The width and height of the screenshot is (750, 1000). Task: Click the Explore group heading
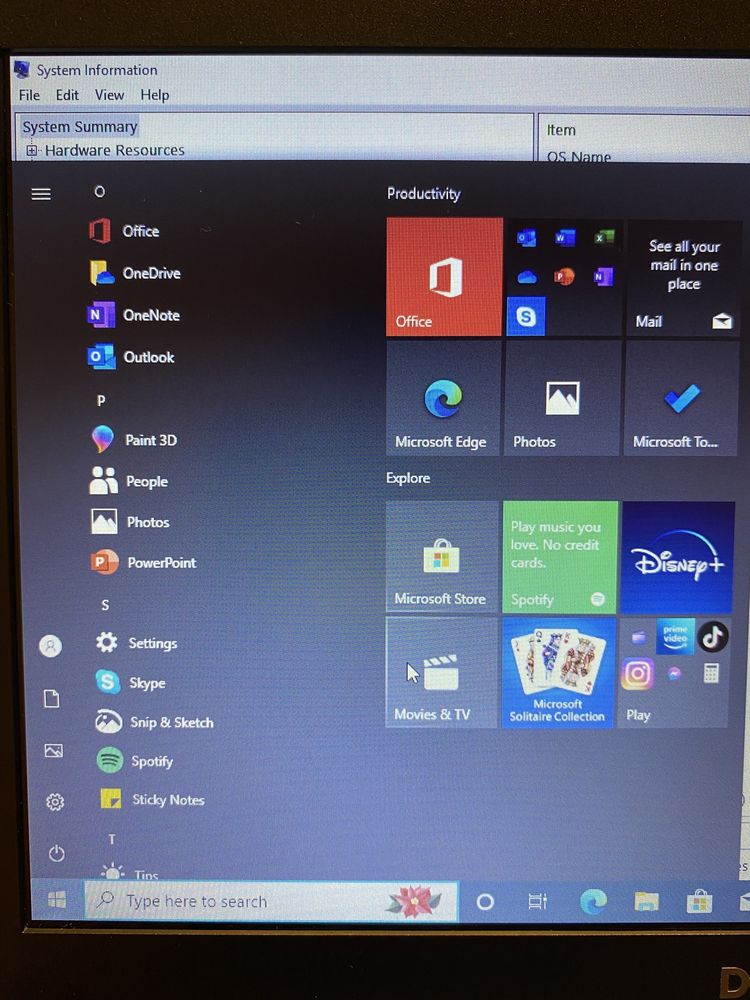tap(408, 478)
